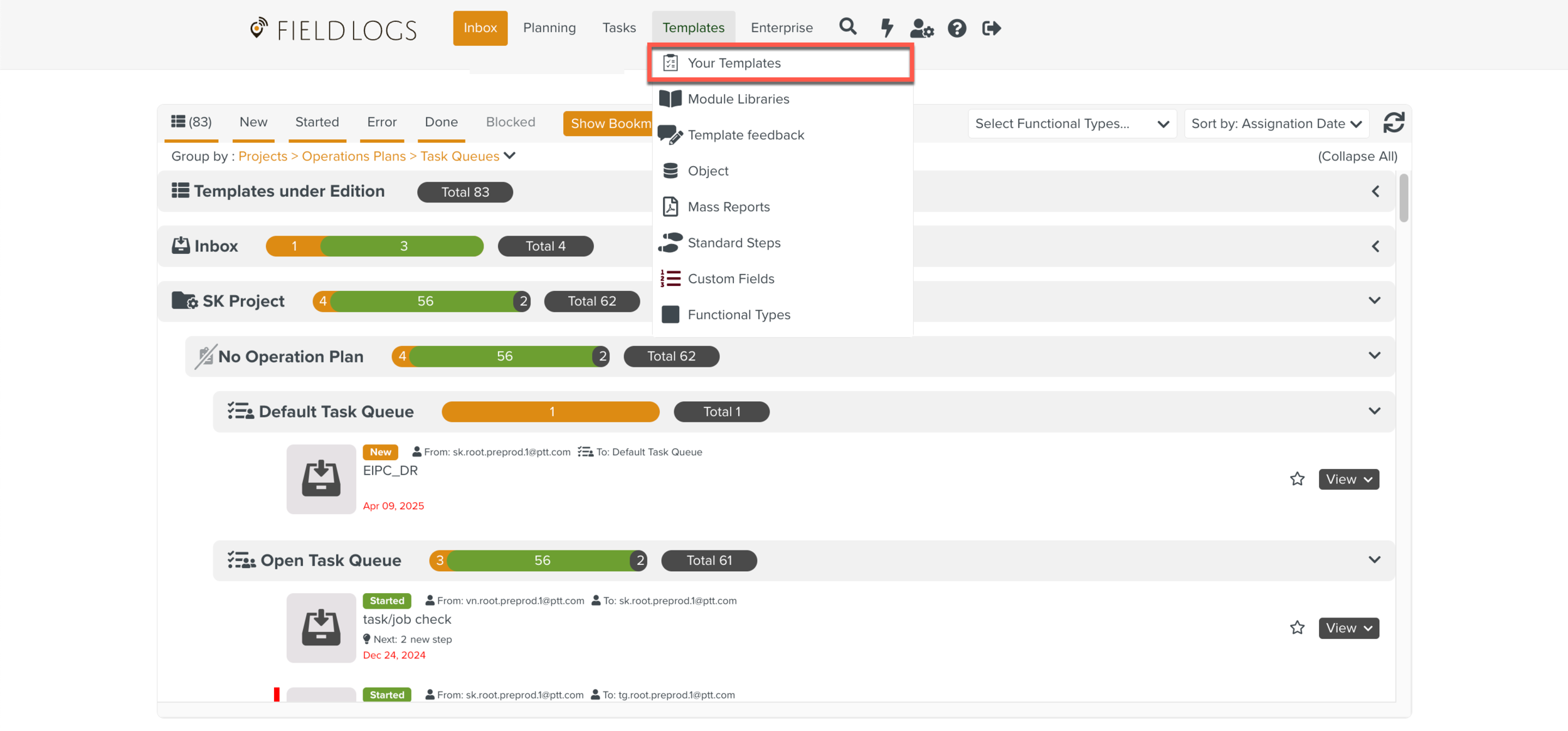The height and width of the screenshot is (731, 1568).
Task: Click the help question mark icon
Action: pyautogui.click(x=956, y=28)
